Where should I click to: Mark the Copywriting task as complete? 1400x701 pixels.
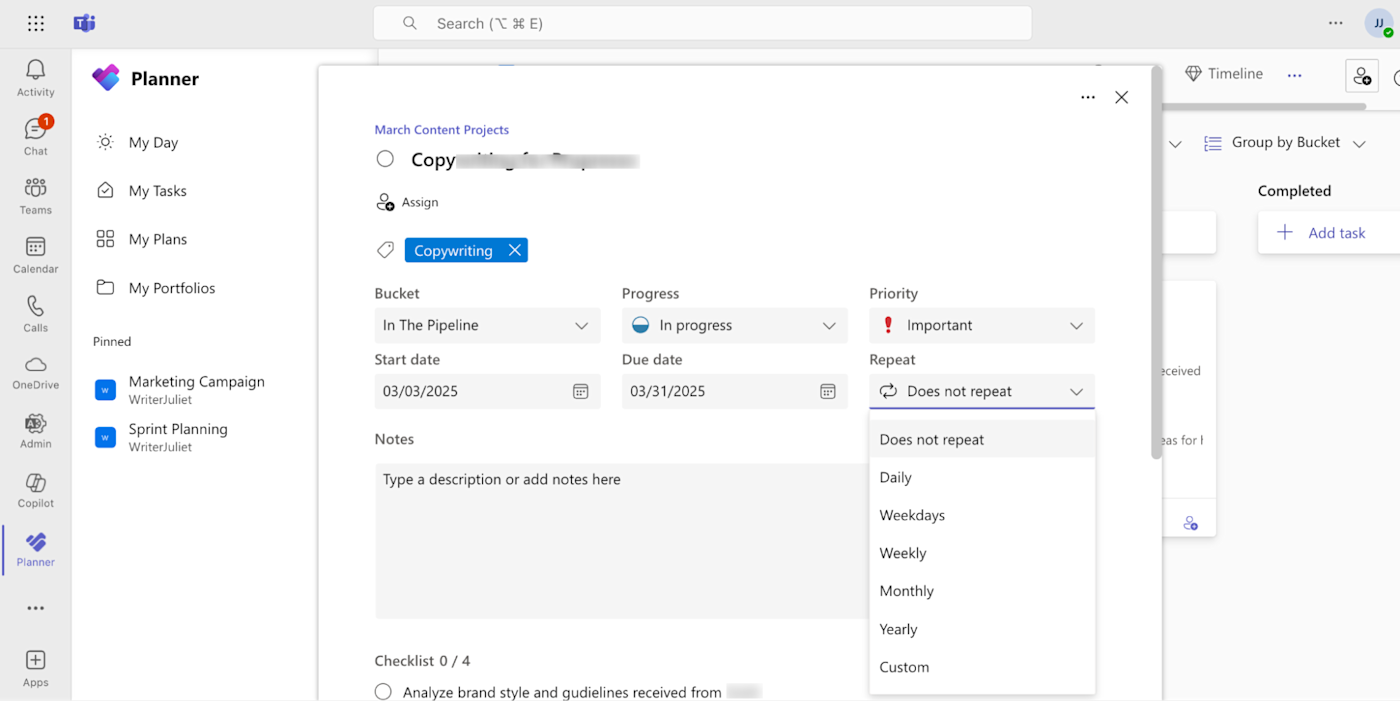coord(385,159)
